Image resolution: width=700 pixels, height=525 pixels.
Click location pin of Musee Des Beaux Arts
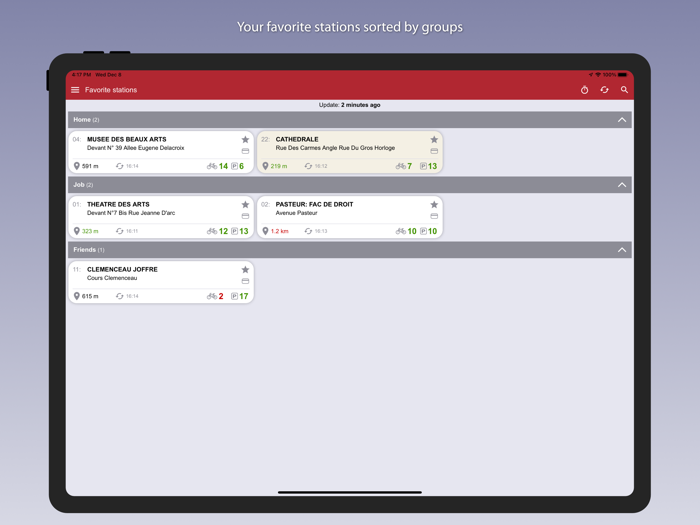77,166
